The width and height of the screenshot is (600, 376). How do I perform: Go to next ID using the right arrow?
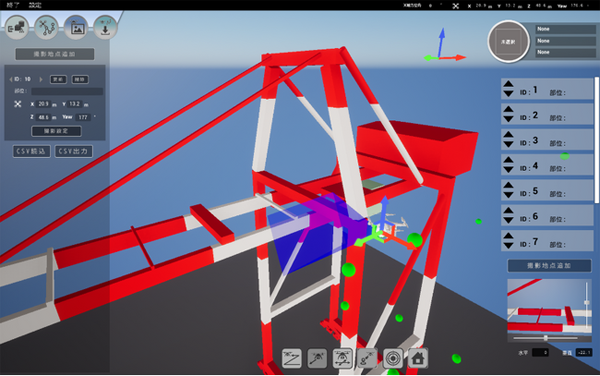point(41,80)
